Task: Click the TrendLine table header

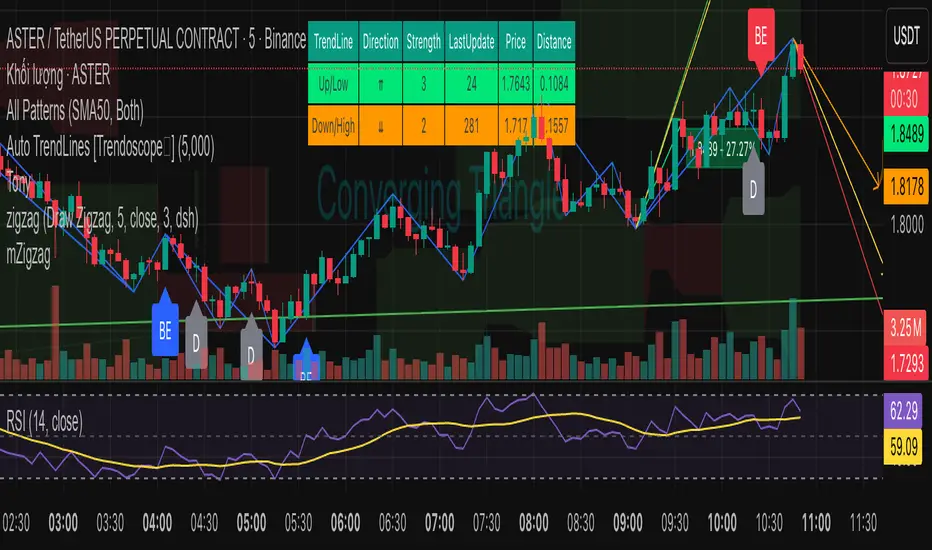Action: [x=333, y=42]
